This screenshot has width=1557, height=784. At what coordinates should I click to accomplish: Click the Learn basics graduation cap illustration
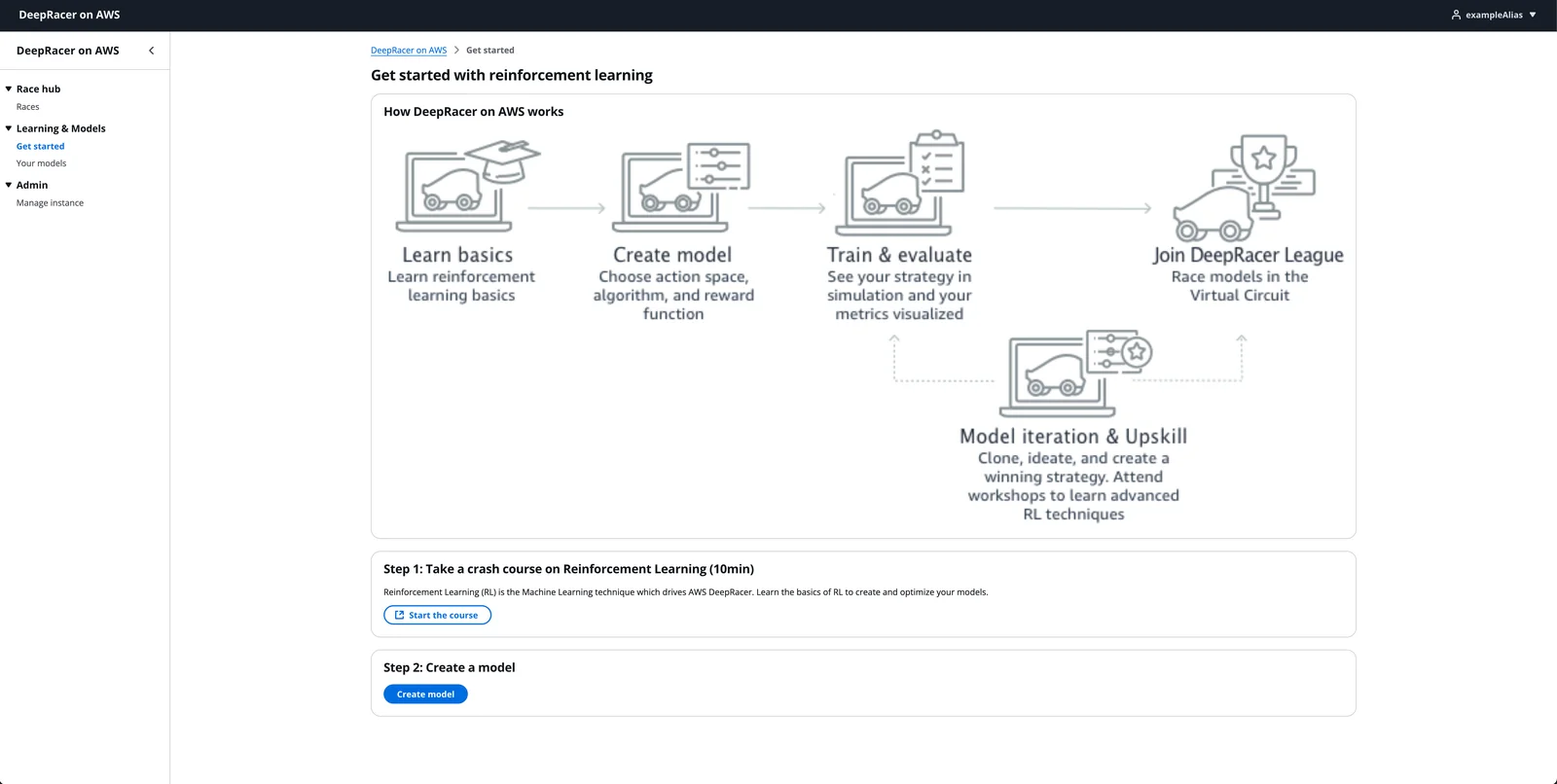pos(468,185)
